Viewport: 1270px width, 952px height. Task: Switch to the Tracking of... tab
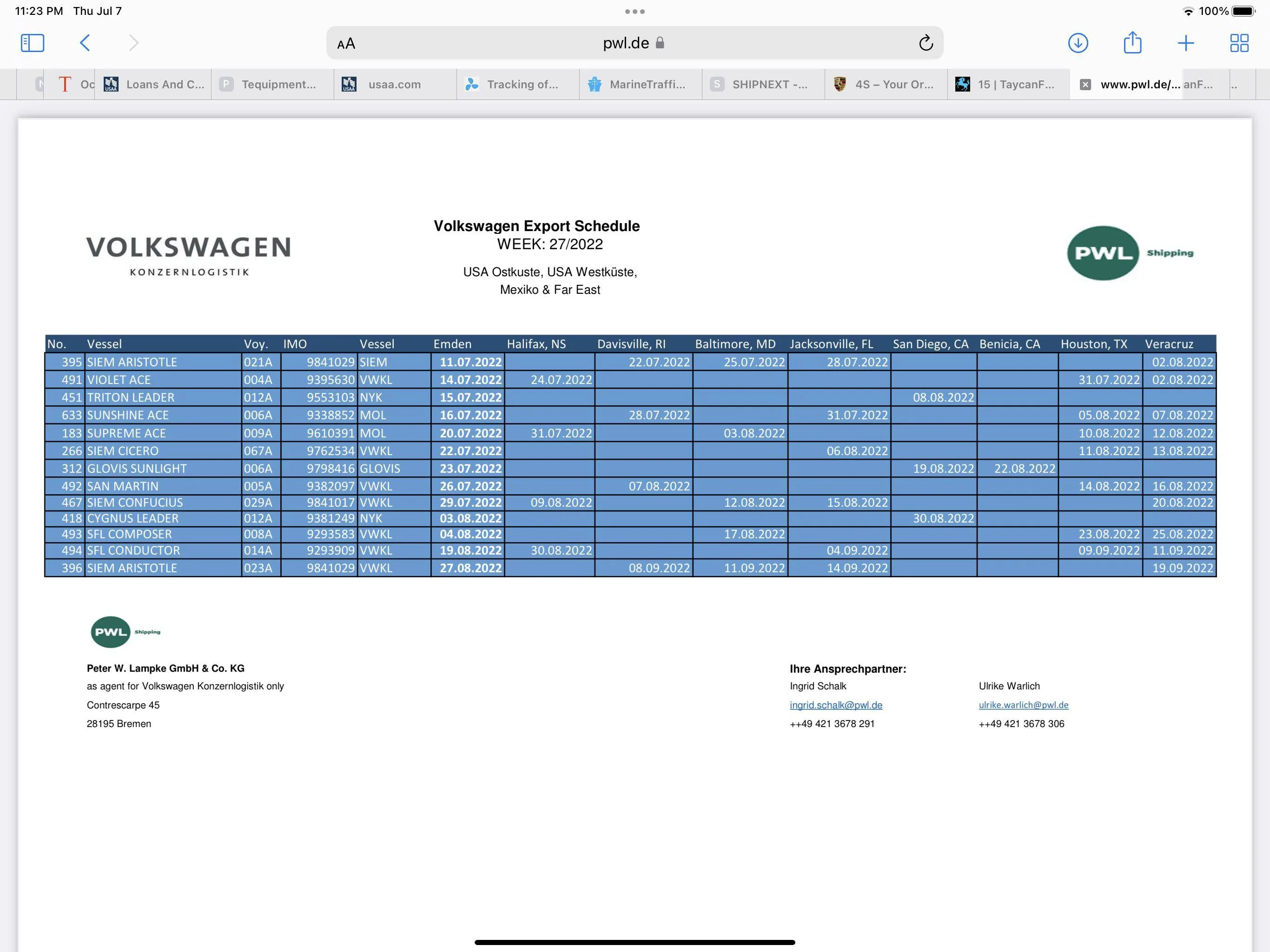[518, 85]
